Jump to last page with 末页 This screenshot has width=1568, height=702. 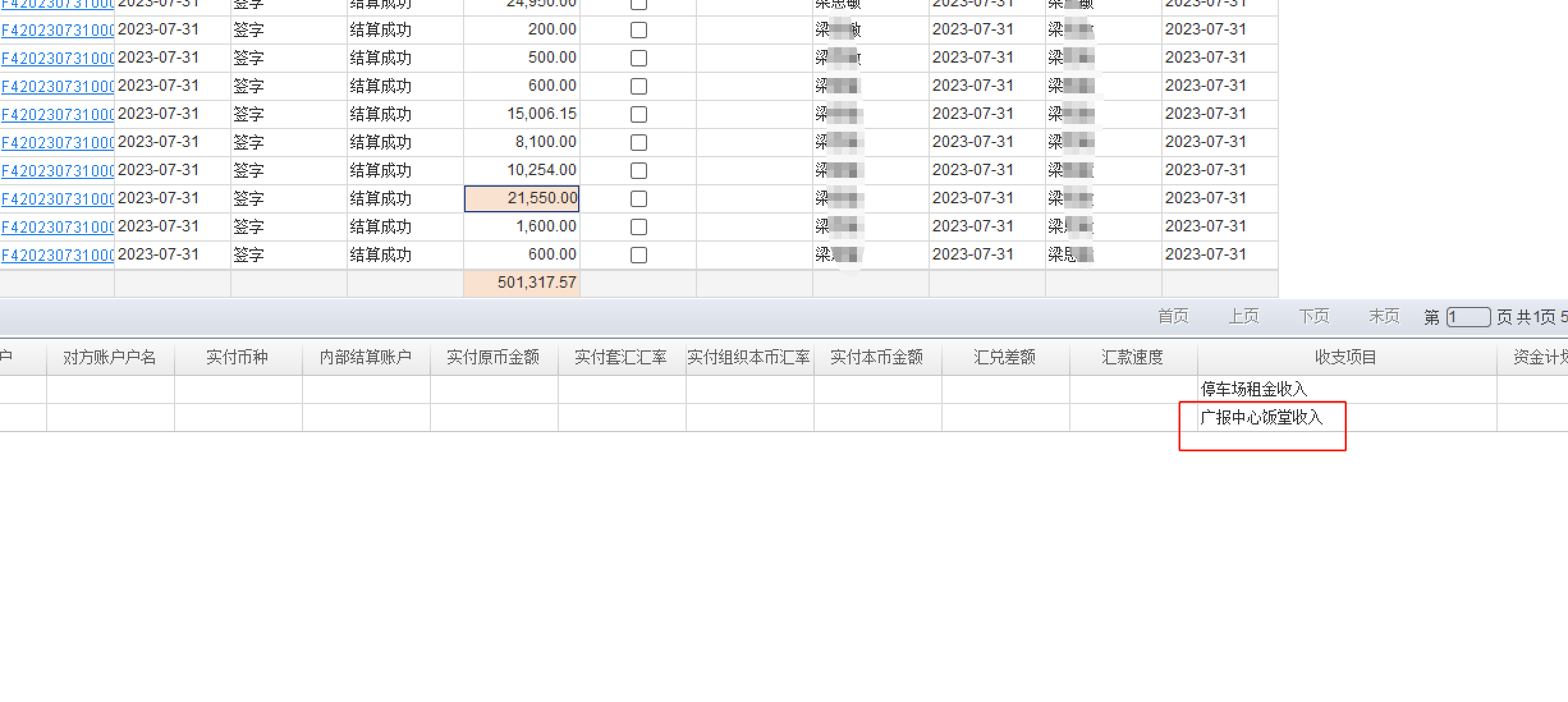pyautogui.click(x=1384, y=316)
